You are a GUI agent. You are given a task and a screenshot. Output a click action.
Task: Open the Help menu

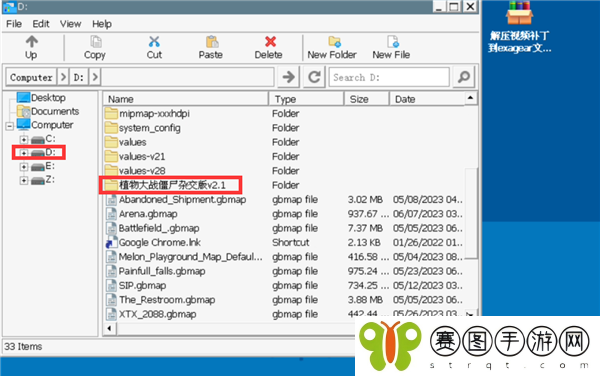point(102,24)
